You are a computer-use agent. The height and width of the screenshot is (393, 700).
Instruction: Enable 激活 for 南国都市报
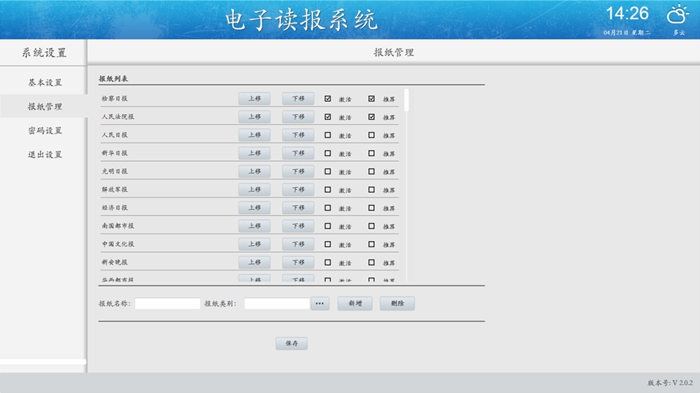pyautogui.click(x=328, y=226)
